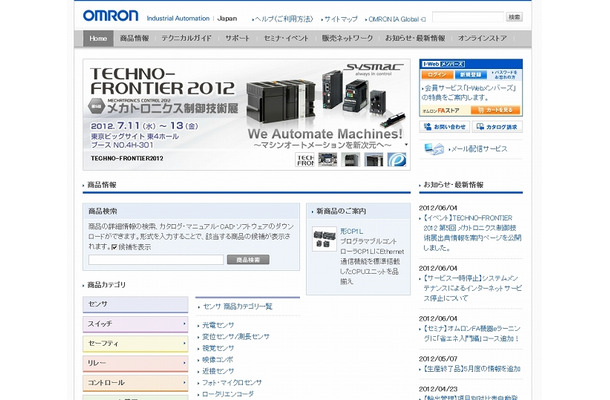The width and height of the screenshot is (610, 400).
Task: Click the 商品検索 button
Action: pyautogui.click(x=248, y=260)
